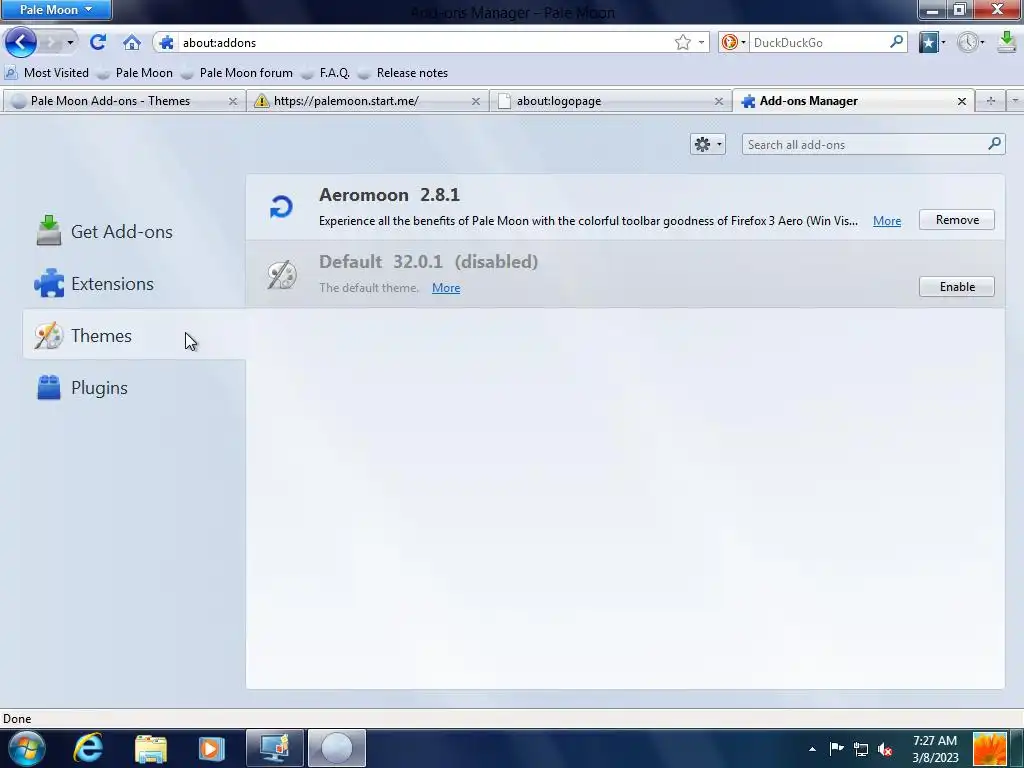Click the DuckDuckGo search engine icon
Screen dimensions: 1024x768
point(729,42)
